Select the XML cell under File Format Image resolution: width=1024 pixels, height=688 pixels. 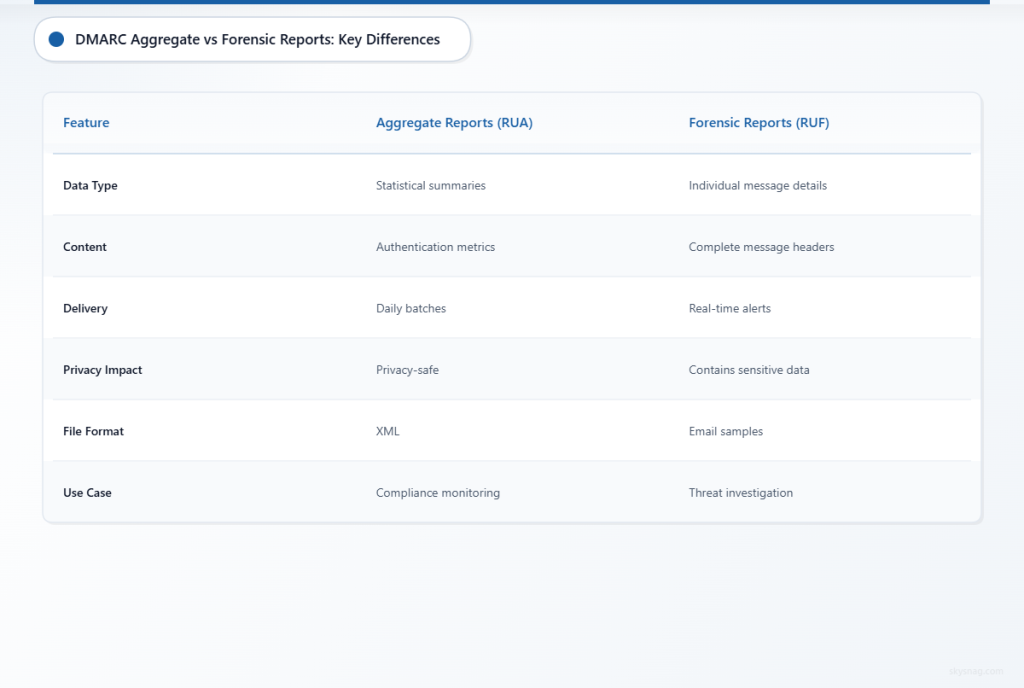point(387,431)
